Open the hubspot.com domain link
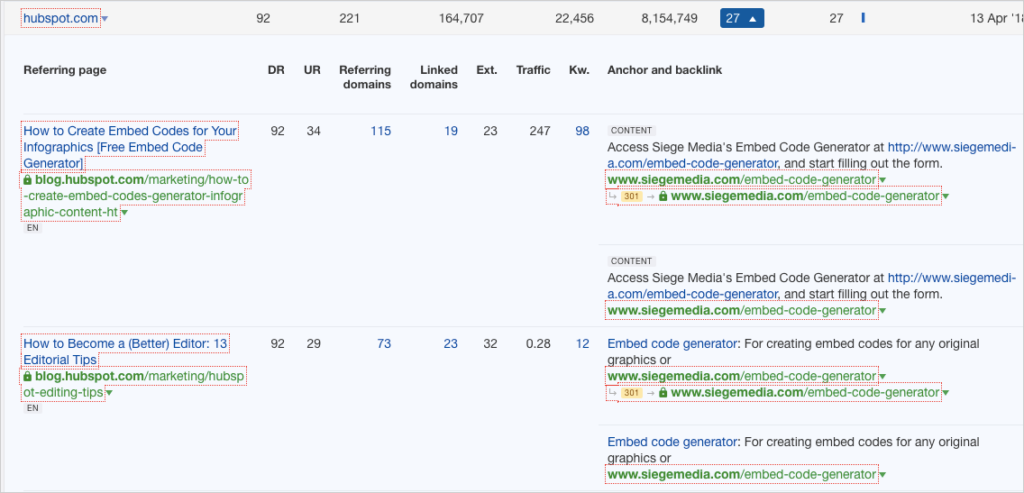Viewport: 1024px width, 493px height. [x=61, y=19]
